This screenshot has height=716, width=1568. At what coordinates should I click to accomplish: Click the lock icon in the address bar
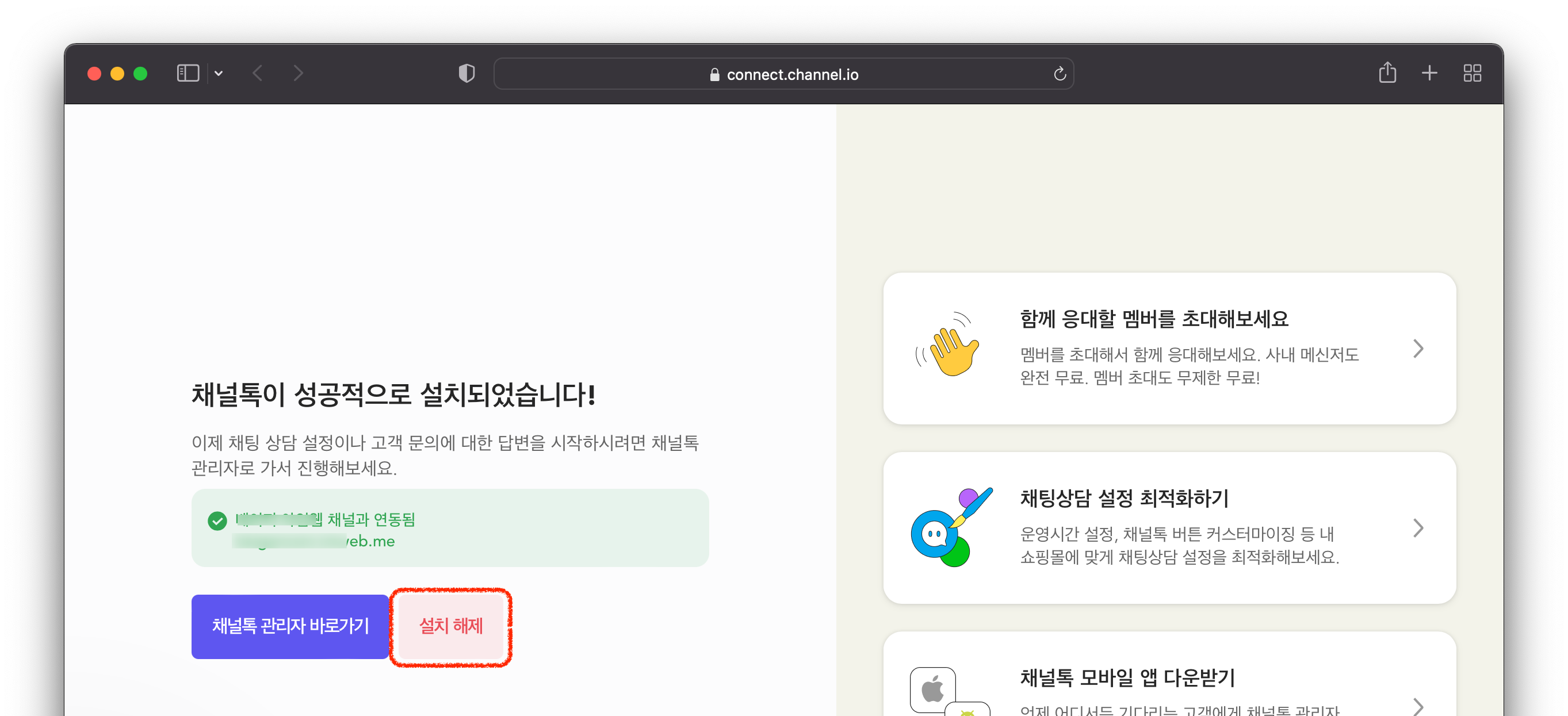(714, 74)
